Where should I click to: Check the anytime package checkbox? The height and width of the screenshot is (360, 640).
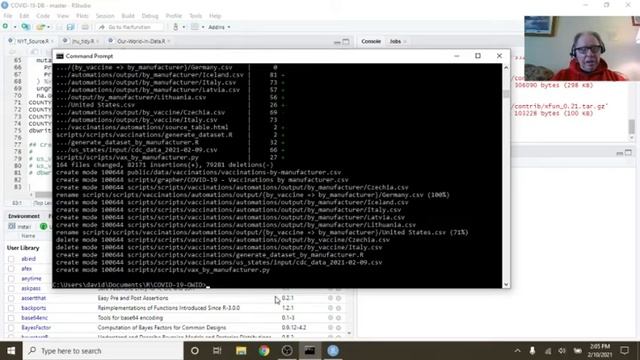point(11,279)
